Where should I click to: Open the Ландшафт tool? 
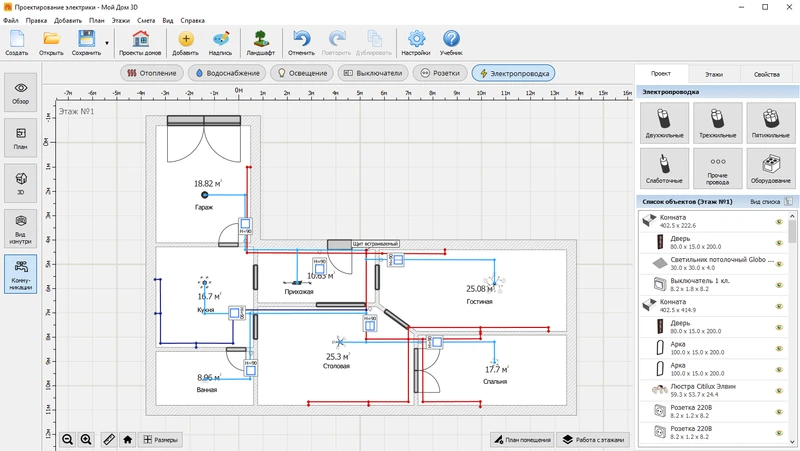261,42
